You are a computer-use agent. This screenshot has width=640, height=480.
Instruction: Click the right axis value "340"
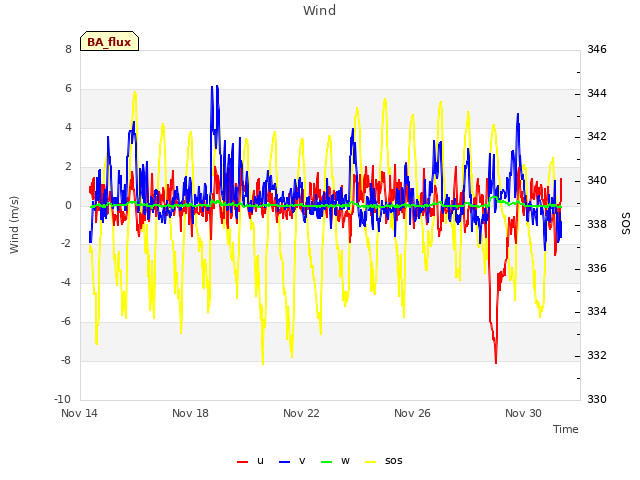[597, 180]
